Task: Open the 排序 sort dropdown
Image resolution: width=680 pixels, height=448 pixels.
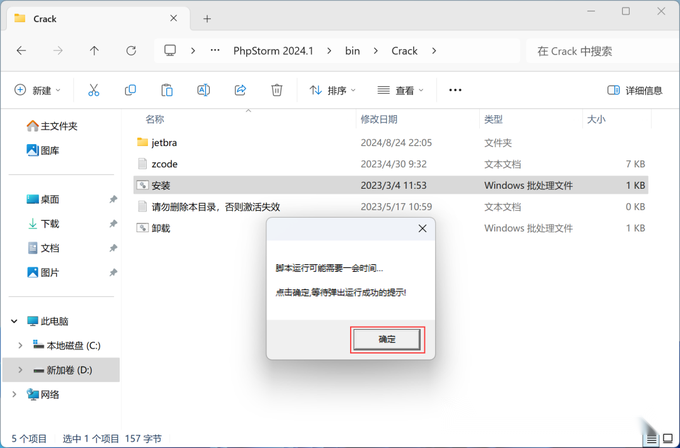Action: coord(332,90)
